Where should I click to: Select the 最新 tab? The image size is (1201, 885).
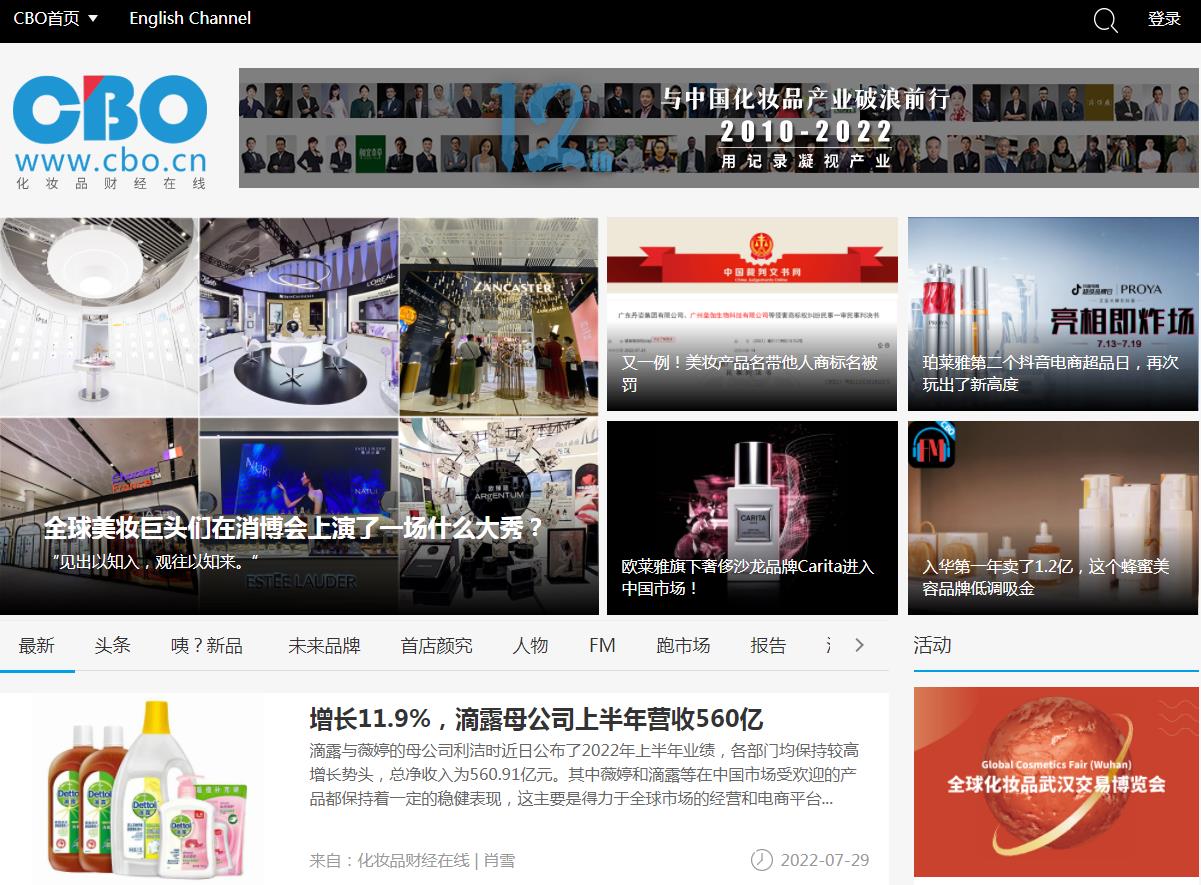pos(37,646)
